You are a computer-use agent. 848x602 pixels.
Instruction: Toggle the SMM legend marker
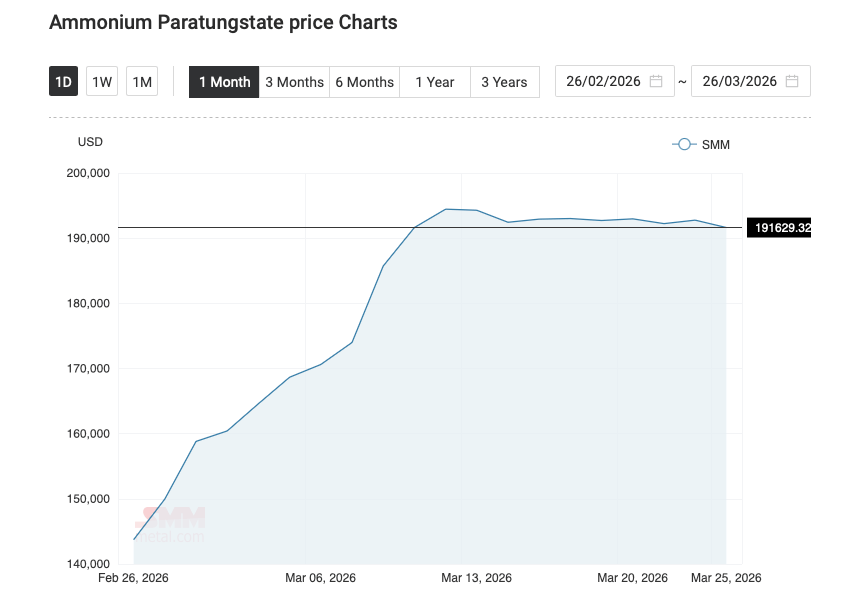coord(684,145)
